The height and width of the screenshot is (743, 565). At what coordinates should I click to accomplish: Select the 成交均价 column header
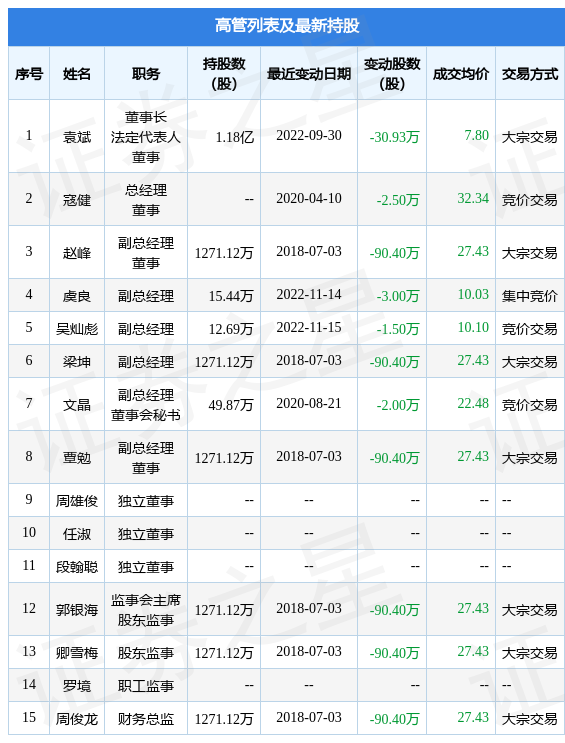click(x=461, y=74)
